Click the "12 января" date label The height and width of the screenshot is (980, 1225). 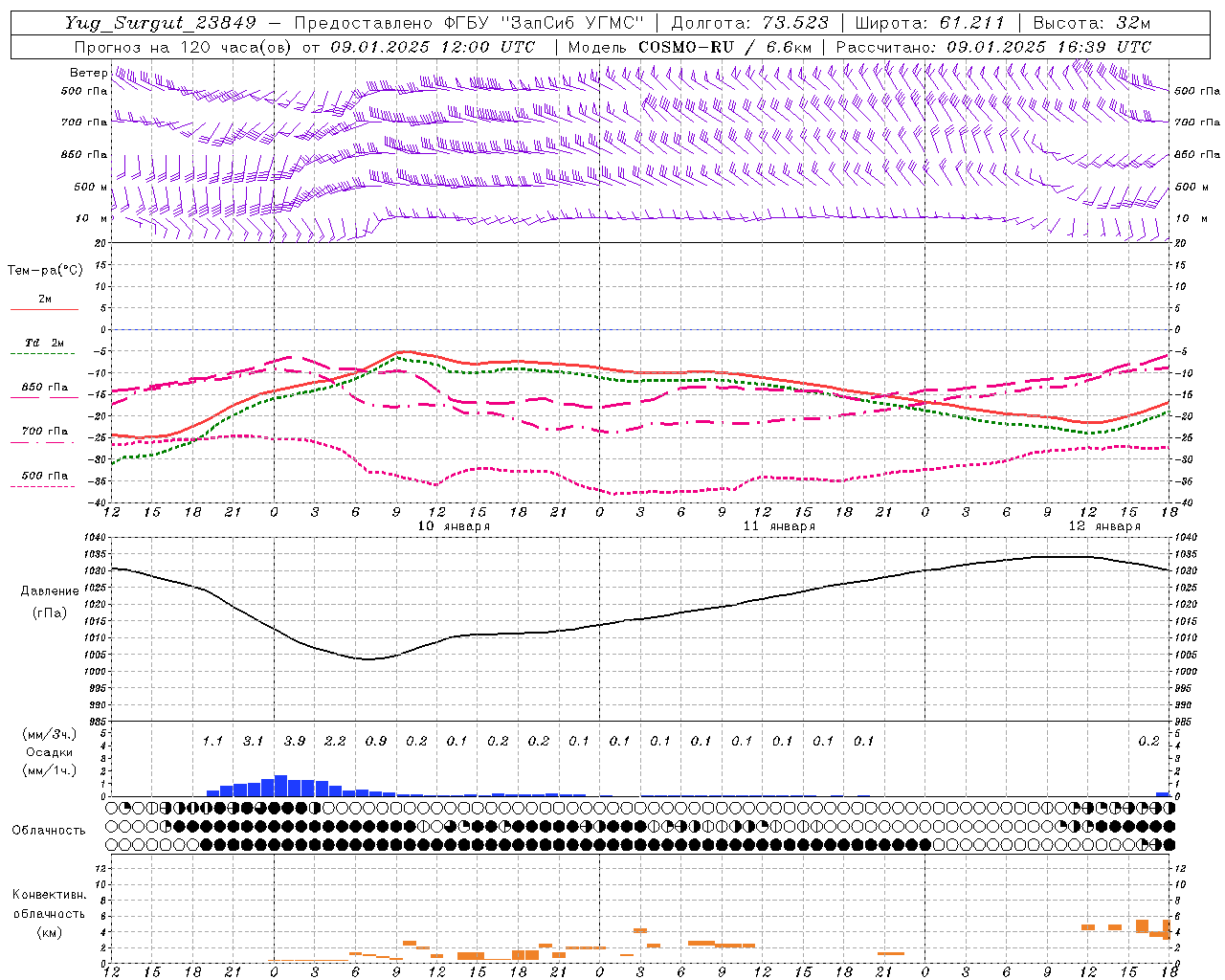point(1104,526)
